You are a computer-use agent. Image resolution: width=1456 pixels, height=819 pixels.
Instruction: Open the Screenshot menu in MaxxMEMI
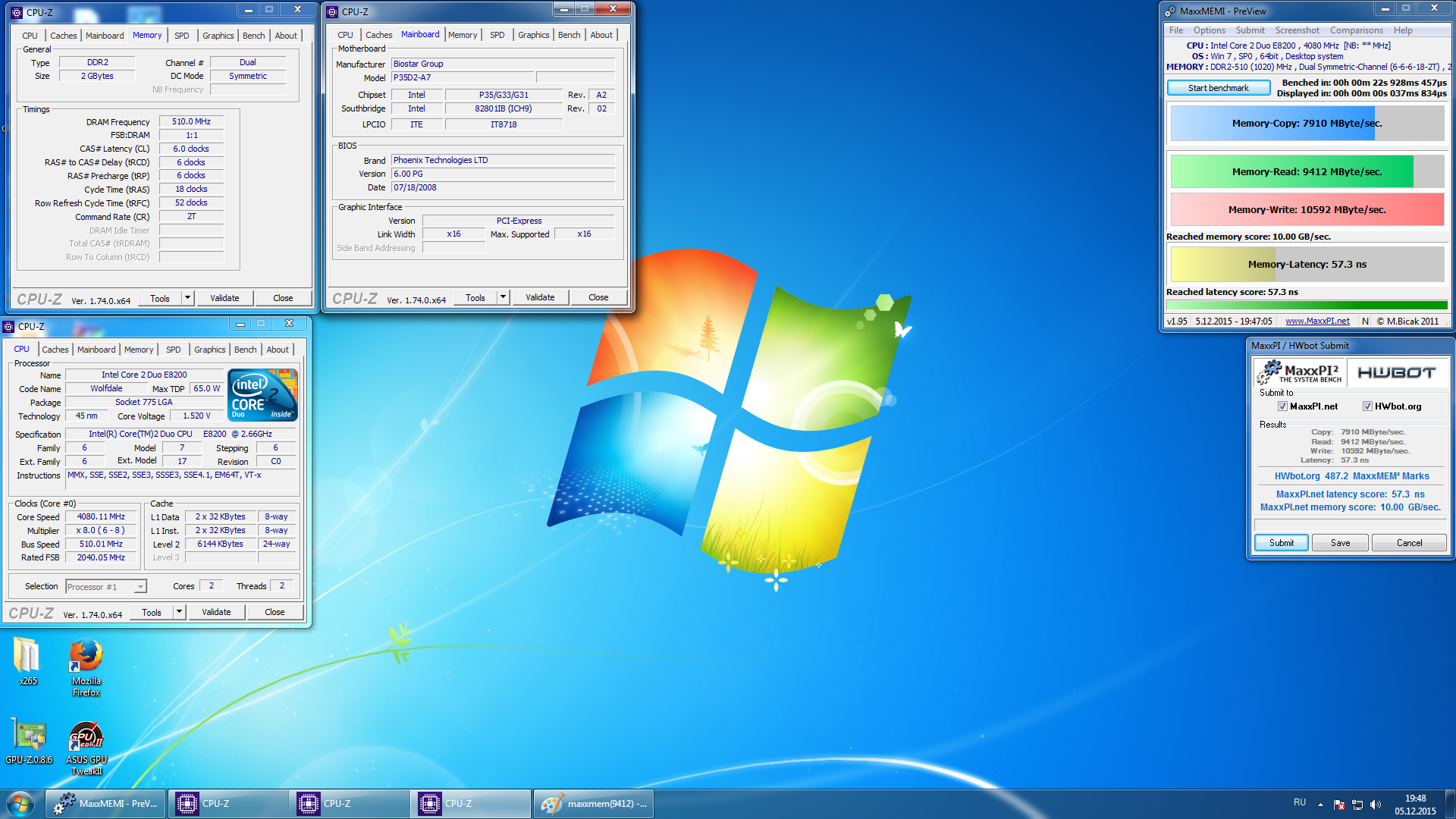coord(1297,30)
